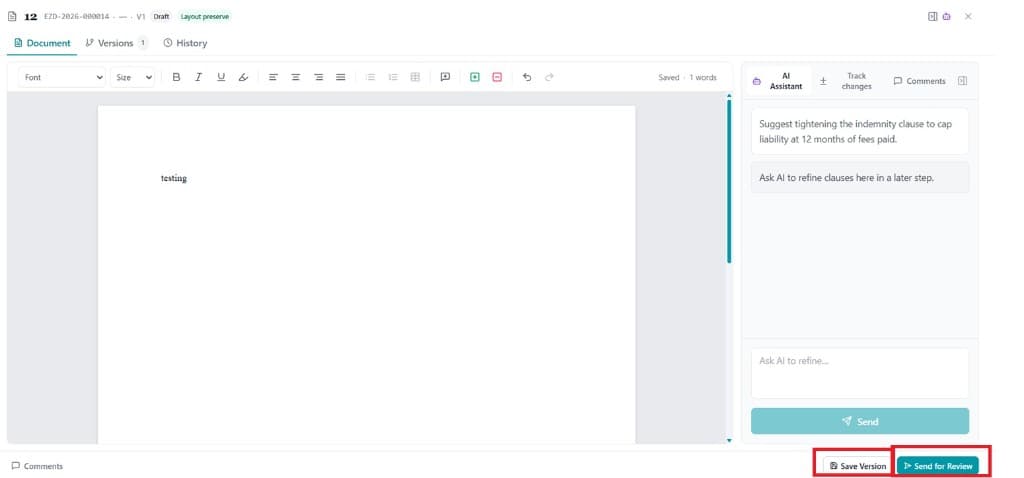Redo the last undone edit

[549, 77]
